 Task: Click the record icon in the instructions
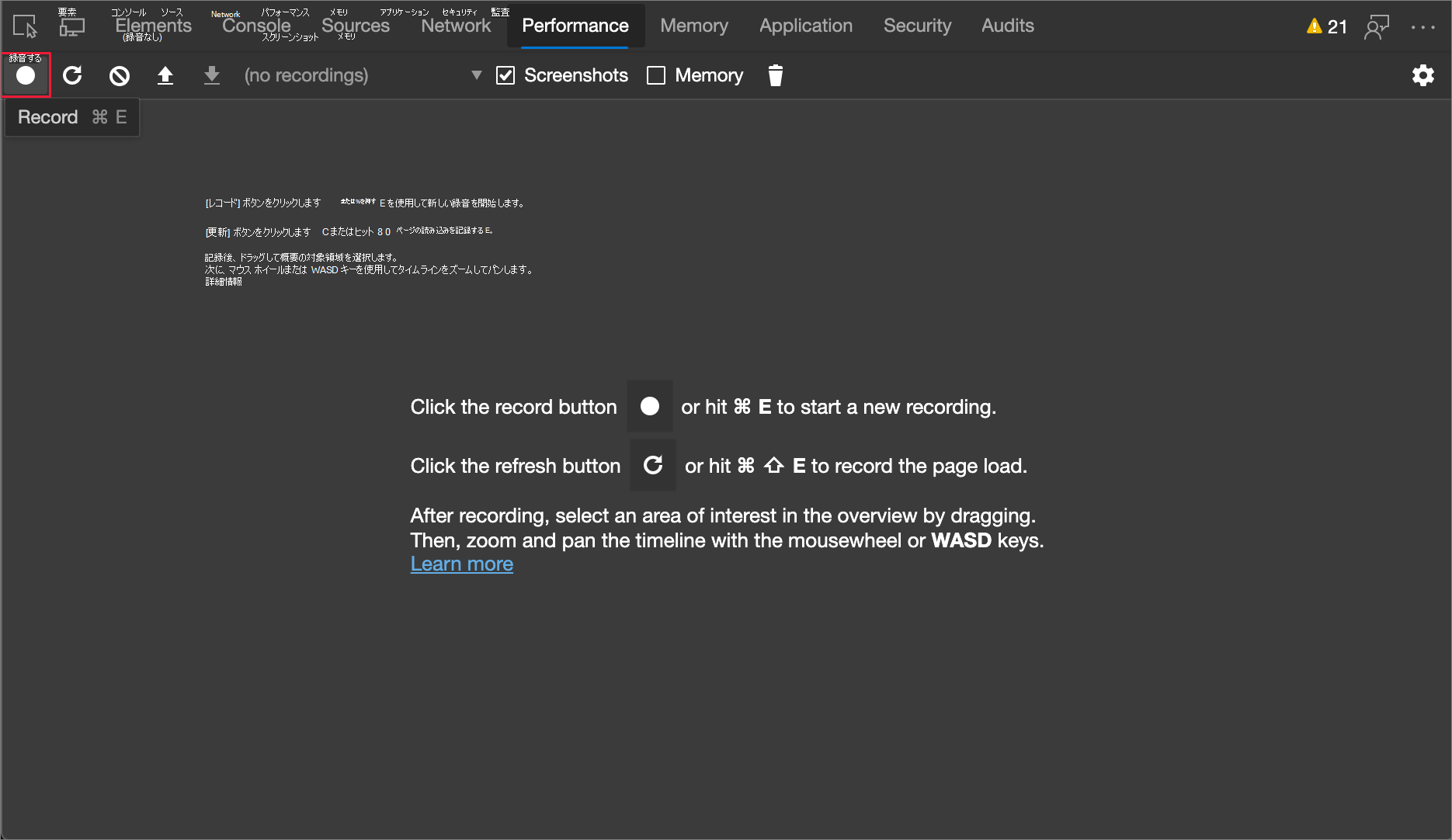pos(650,406)
